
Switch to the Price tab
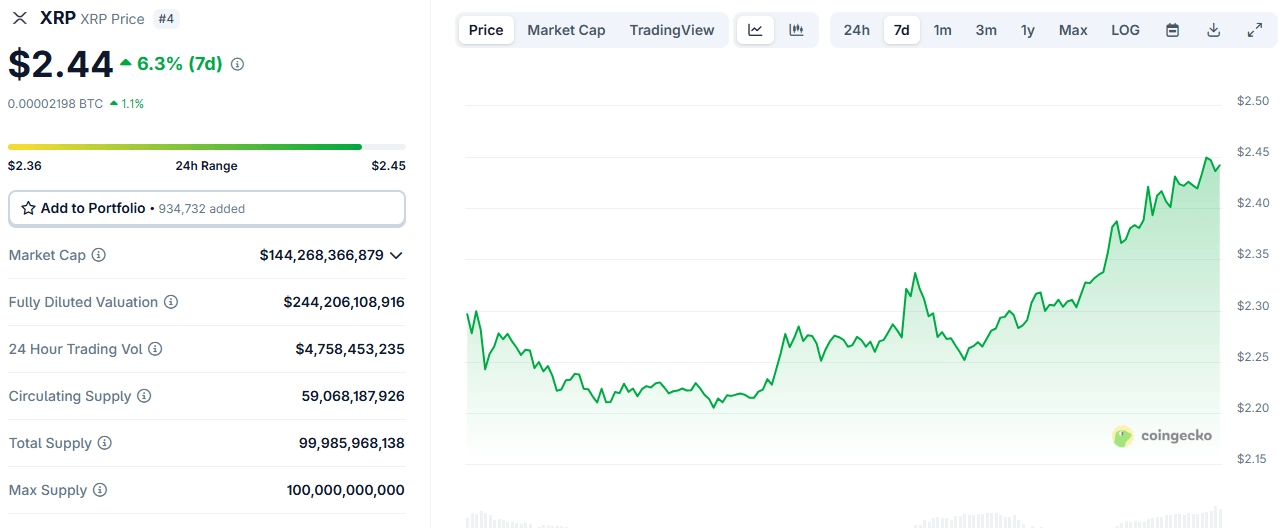point(486,30)
